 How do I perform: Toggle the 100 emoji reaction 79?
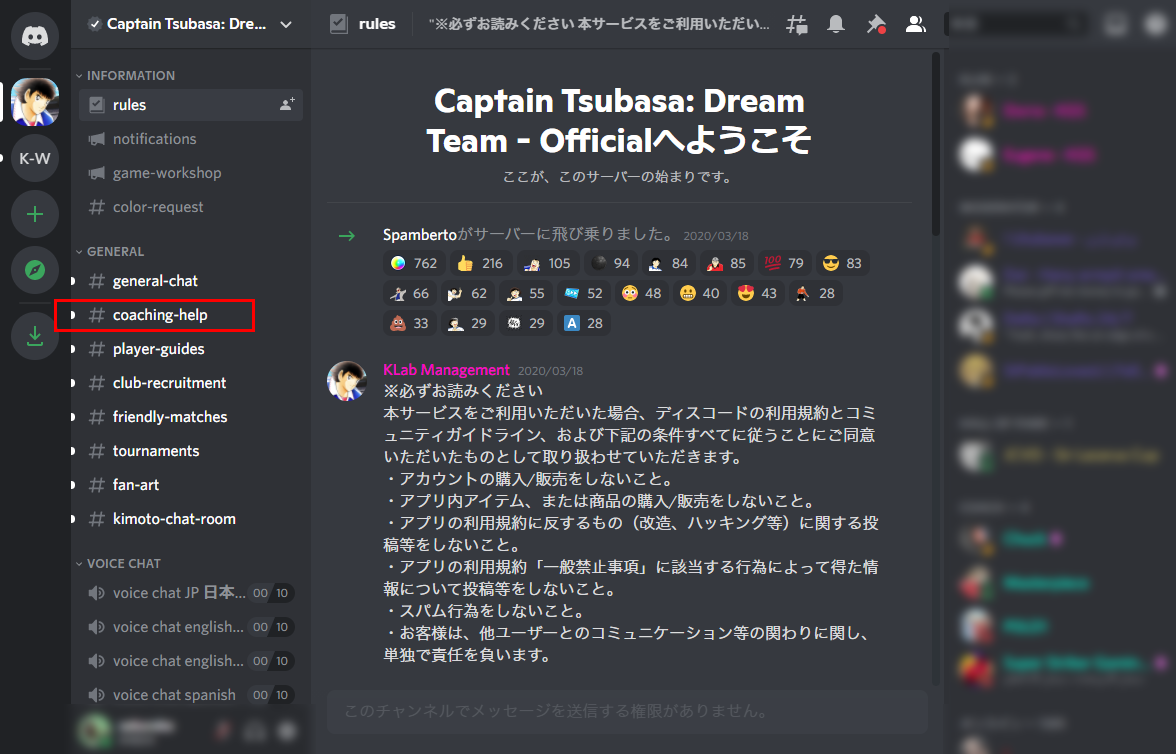[x=784, y=263]
